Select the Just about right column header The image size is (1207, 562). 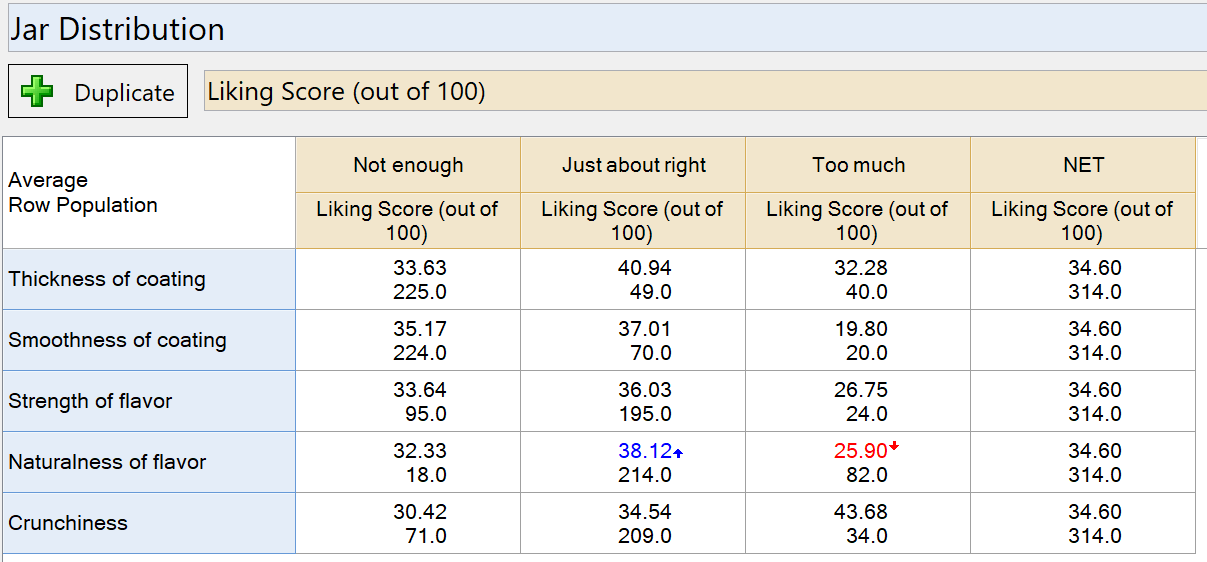pos(633,165)
